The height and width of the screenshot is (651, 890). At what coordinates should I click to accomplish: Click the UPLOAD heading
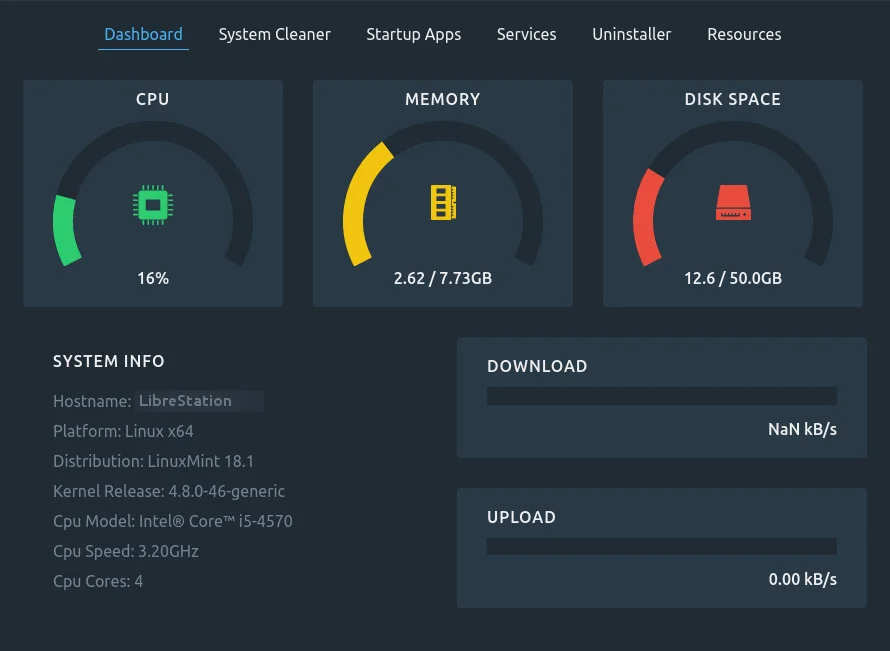[521, 518]
